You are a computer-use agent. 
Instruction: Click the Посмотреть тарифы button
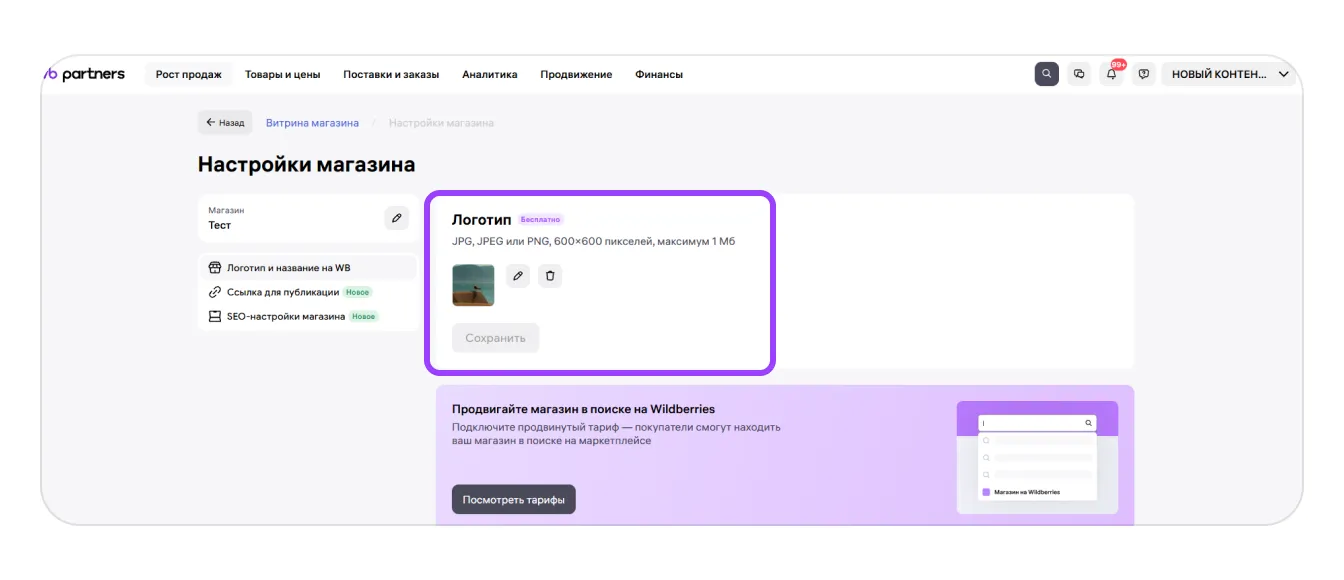tap(514, 499)
